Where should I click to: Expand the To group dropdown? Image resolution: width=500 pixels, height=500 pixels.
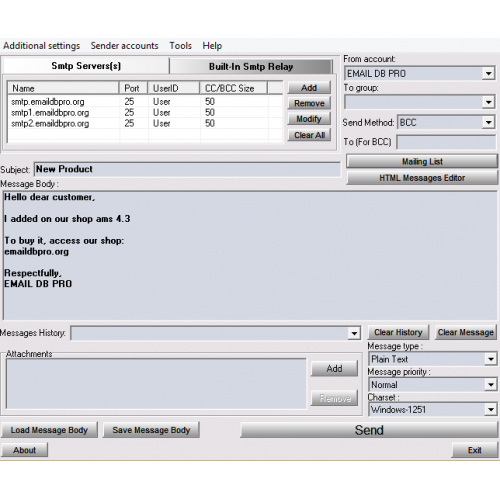point(488,102)
